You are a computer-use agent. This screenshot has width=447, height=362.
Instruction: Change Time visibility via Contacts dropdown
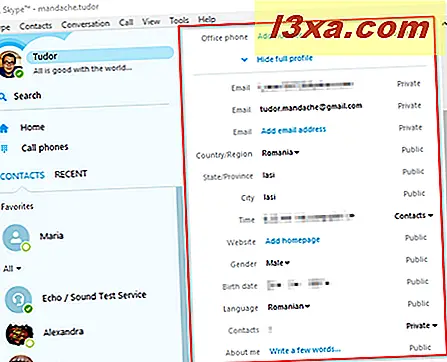[414, 216]
